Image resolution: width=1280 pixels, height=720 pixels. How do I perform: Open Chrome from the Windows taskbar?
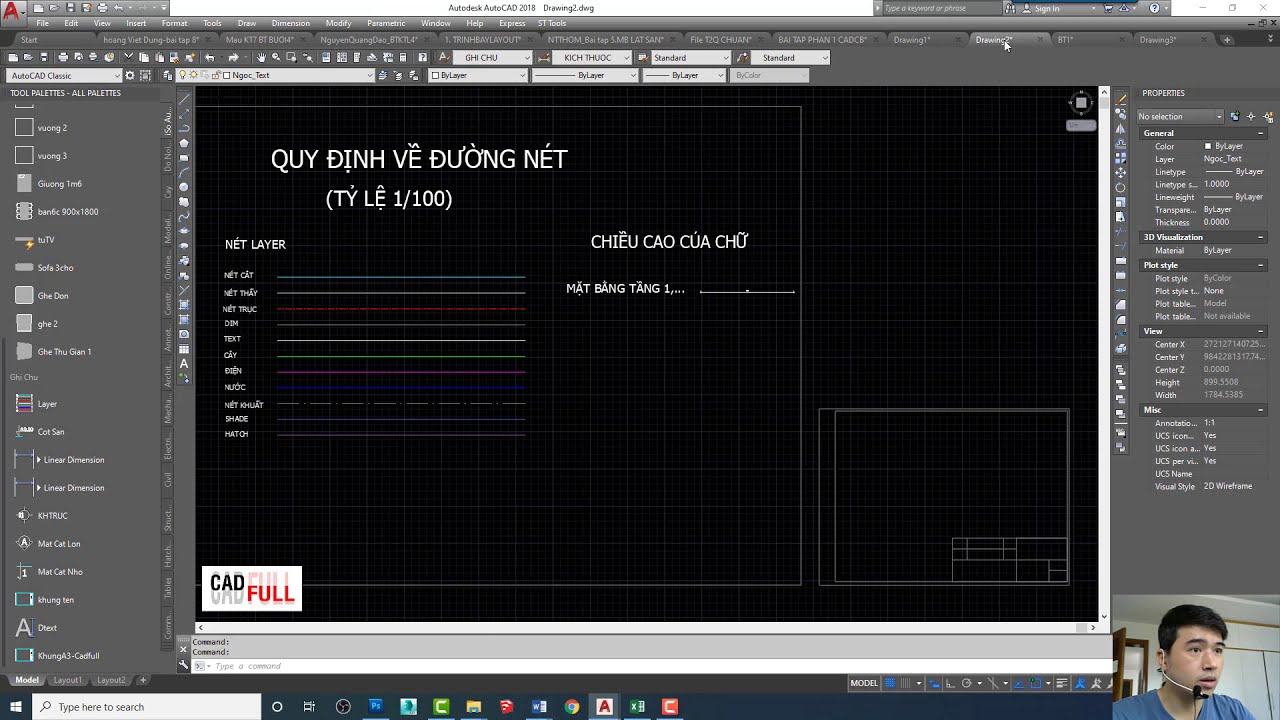(572, 707)
